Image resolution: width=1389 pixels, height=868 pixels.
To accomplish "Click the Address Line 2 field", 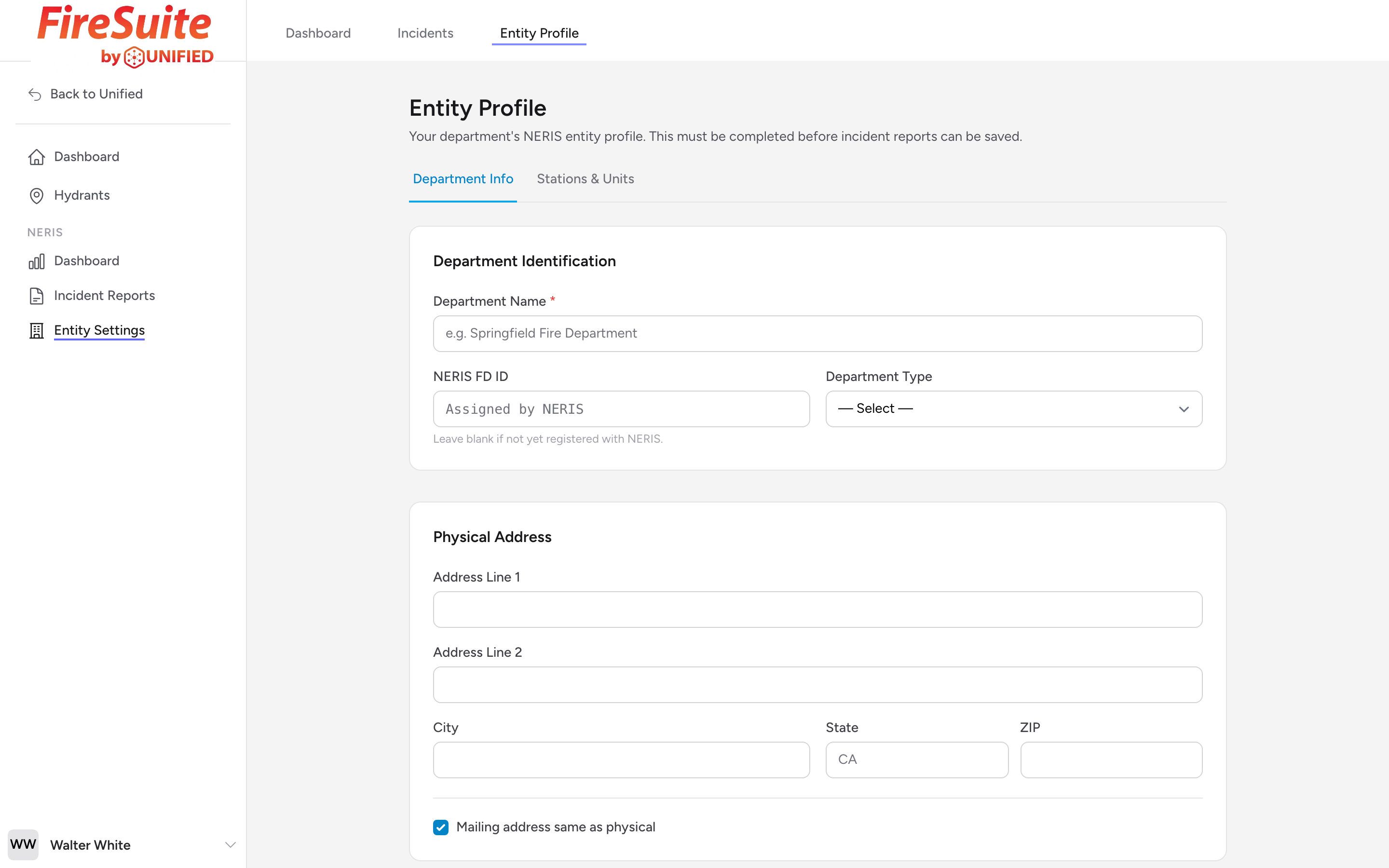I will pyautogui.click(x=817, y=685).
